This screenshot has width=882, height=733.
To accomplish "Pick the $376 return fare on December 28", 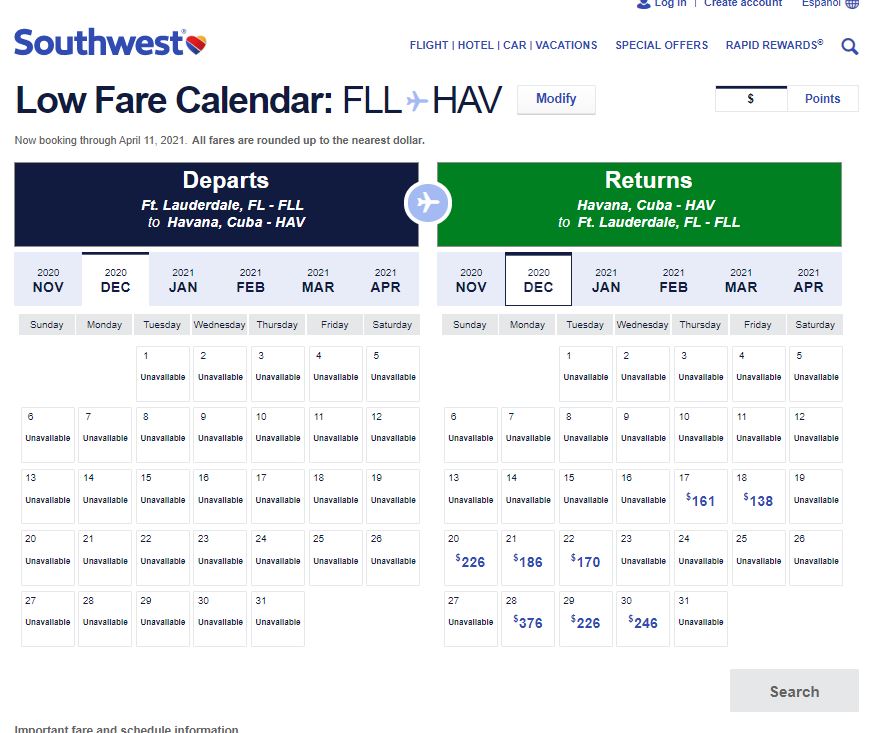I will pos(528,619).
